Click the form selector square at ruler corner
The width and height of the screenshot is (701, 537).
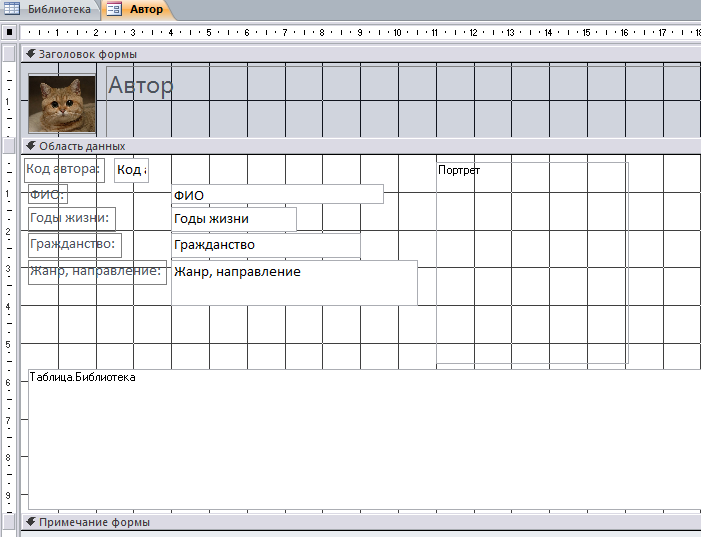click(9, 32)
